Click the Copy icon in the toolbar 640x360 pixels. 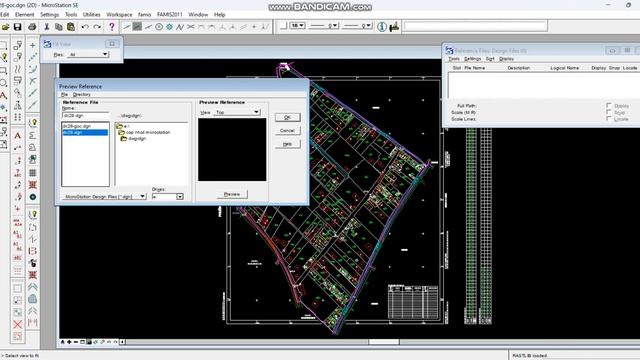click(58, 27)
